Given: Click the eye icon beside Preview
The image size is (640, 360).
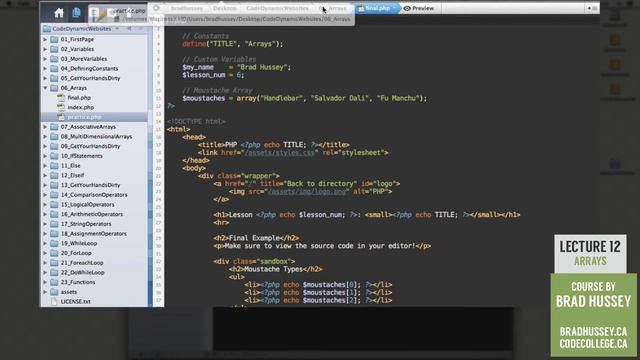Looking at the screenshot, I should (x=407, y=8).
